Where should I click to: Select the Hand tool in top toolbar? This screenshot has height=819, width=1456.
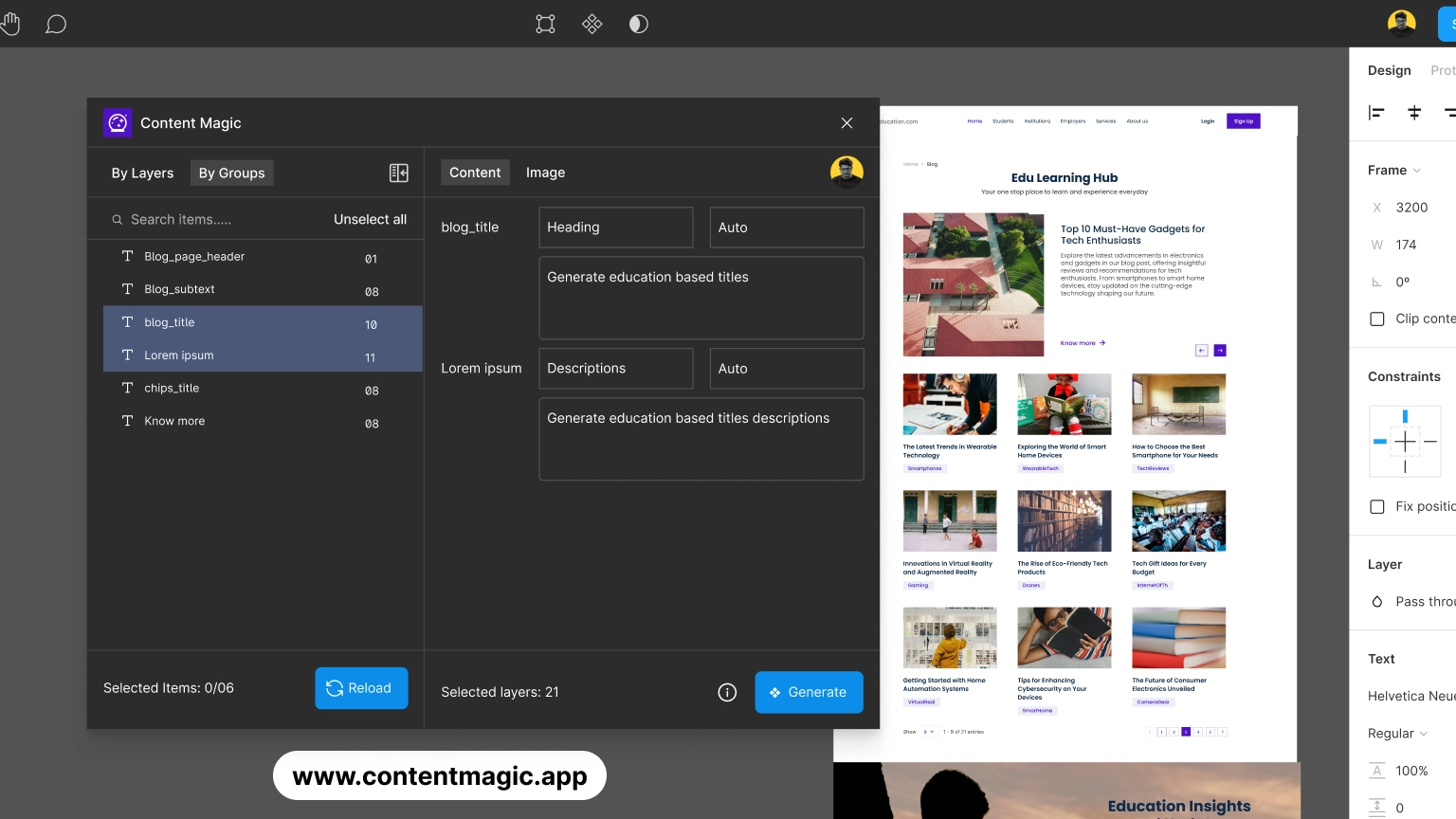tap(9, 24)
